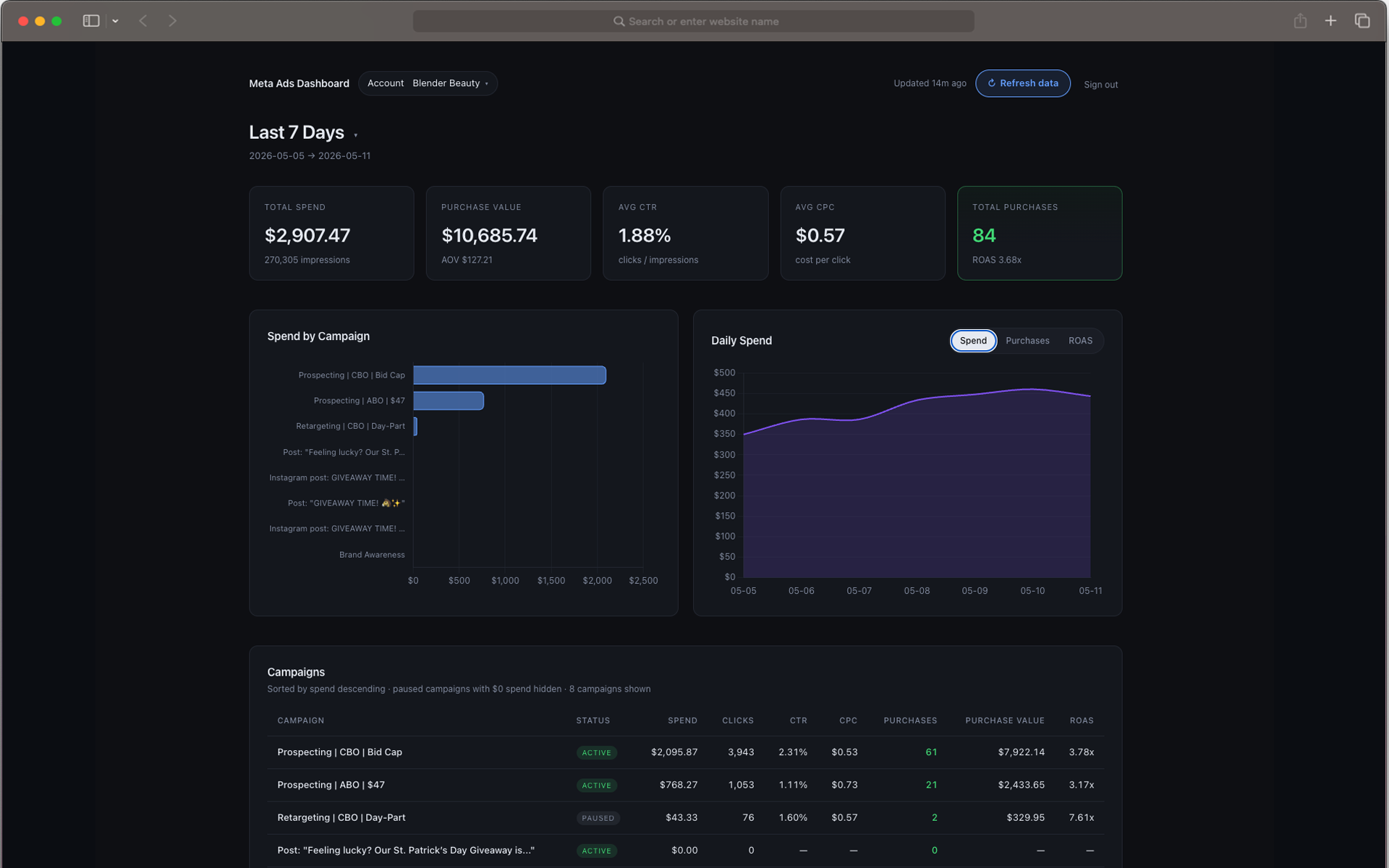The height and width of the screenshot is (868, 1389).
Task: Click the Total Purchases card
Action: point(1040,233)
